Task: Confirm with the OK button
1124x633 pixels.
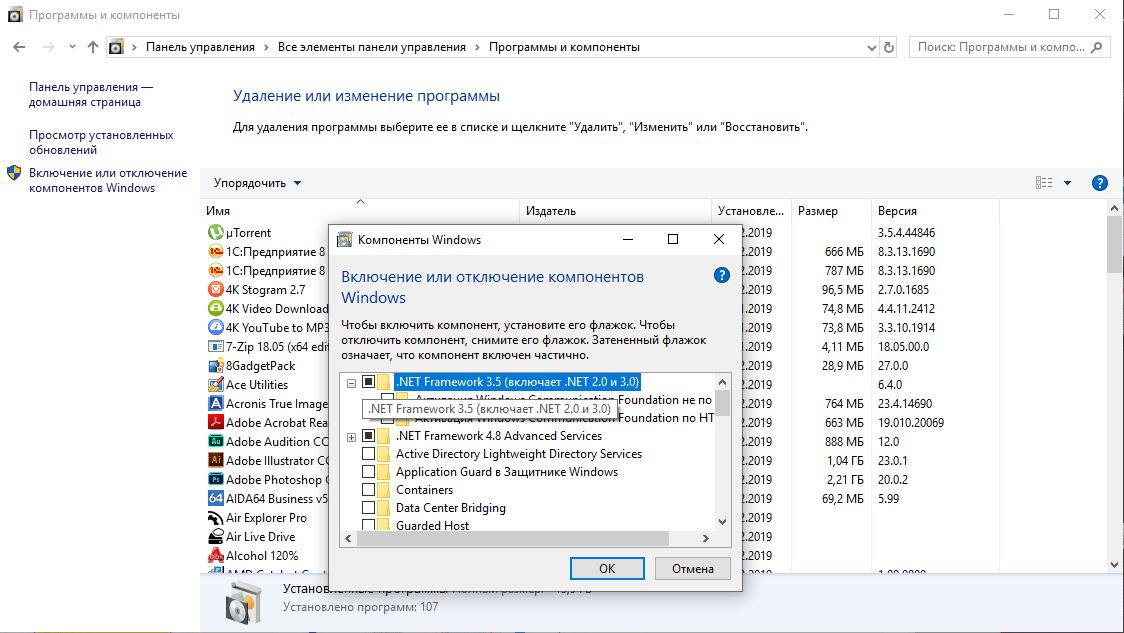Action: point(607,568)
